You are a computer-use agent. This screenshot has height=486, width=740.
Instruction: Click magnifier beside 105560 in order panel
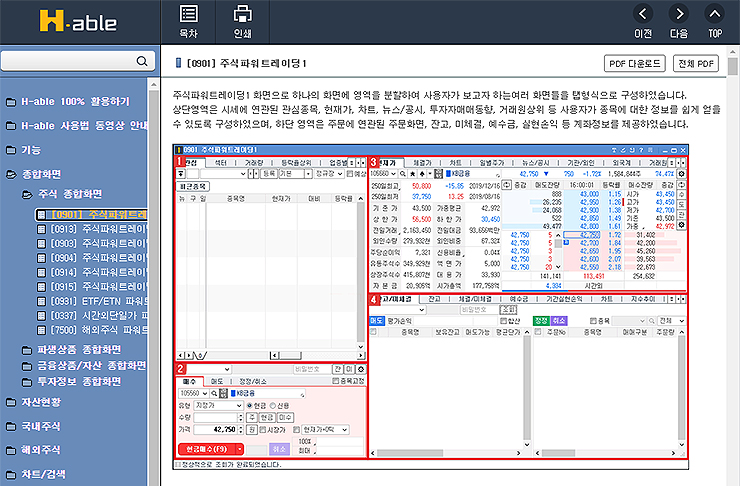(214, 393)
